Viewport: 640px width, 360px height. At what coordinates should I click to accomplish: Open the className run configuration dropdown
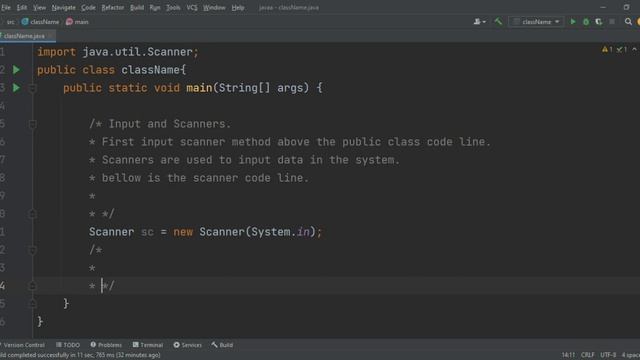pyautogui.click(x=536, y=22)
